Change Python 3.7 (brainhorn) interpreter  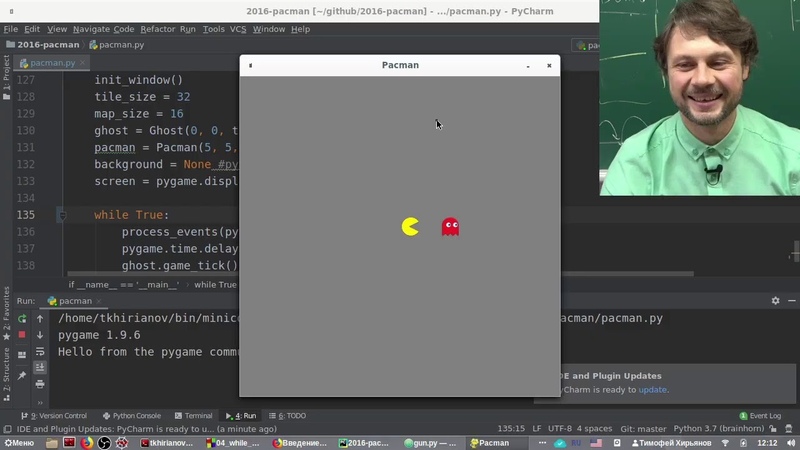[719, 429]
